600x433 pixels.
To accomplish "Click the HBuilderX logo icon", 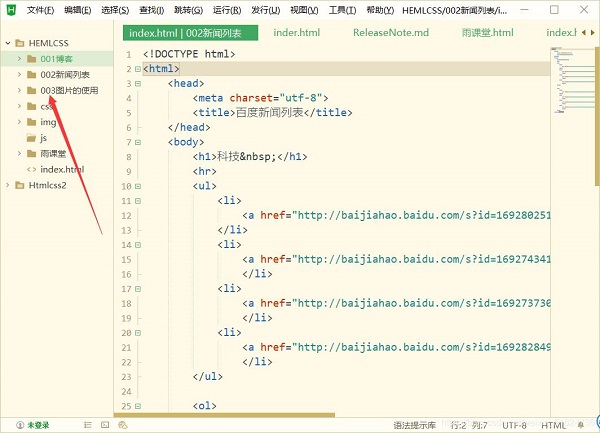I will point(11,10).
